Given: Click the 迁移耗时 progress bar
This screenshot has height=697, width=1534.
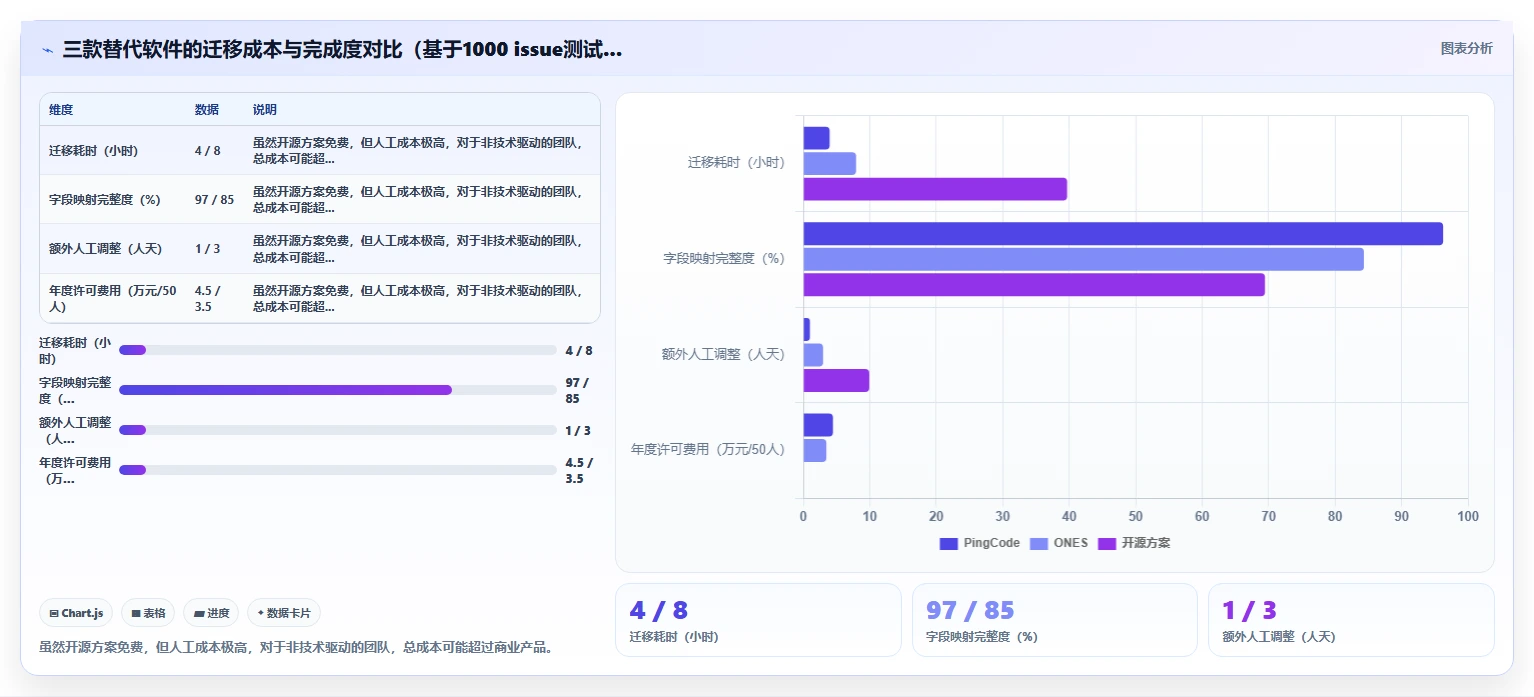Looking at the screenshot, I should [337, 350].
